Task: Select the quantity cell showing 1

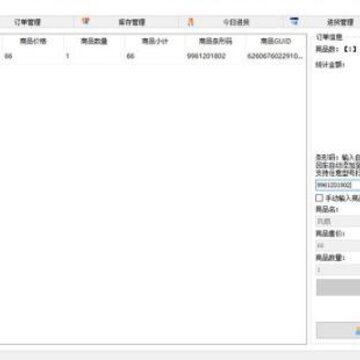Action: (x=94, y=56)
